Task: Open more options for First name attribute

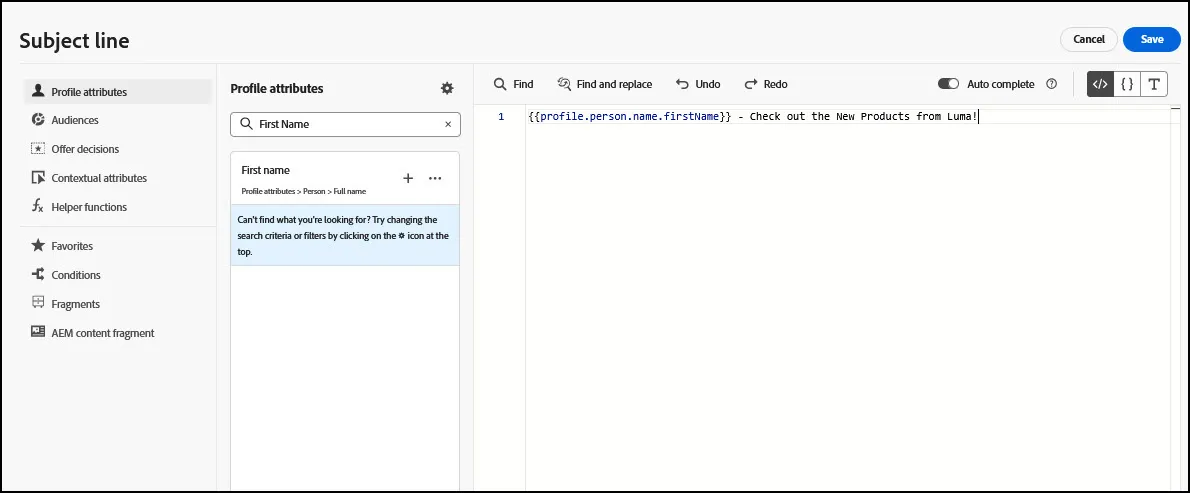Action: click(435, 178)
